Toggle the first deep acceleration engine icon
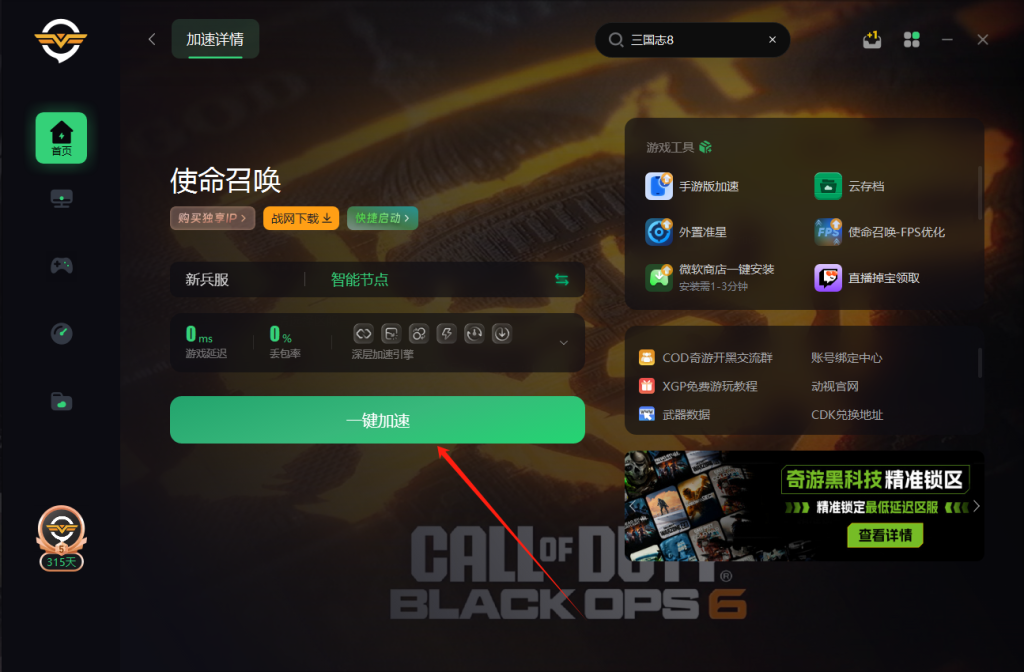The image size is (1024, 672). point(363,334)
